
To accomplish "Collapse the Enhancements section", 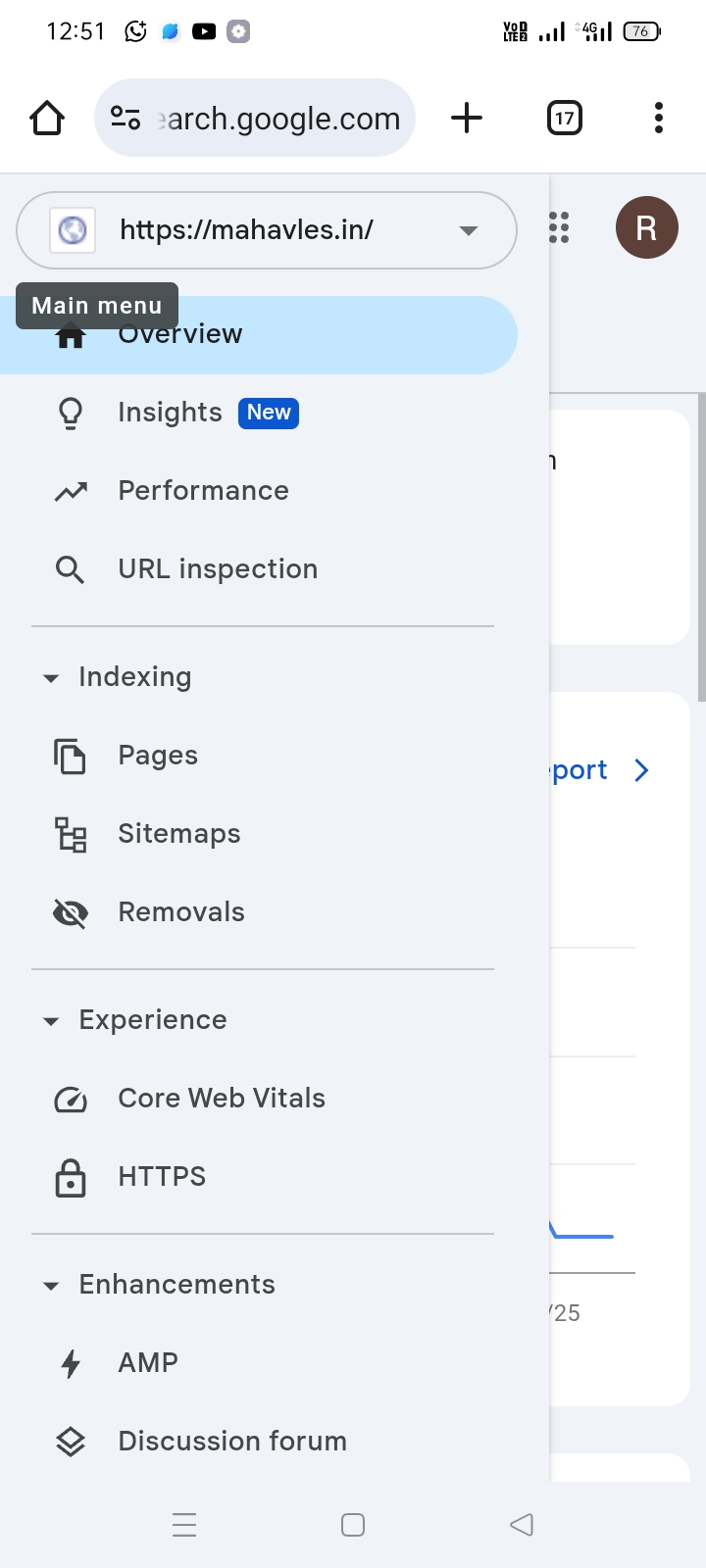I will click(x=51, y=1286).
